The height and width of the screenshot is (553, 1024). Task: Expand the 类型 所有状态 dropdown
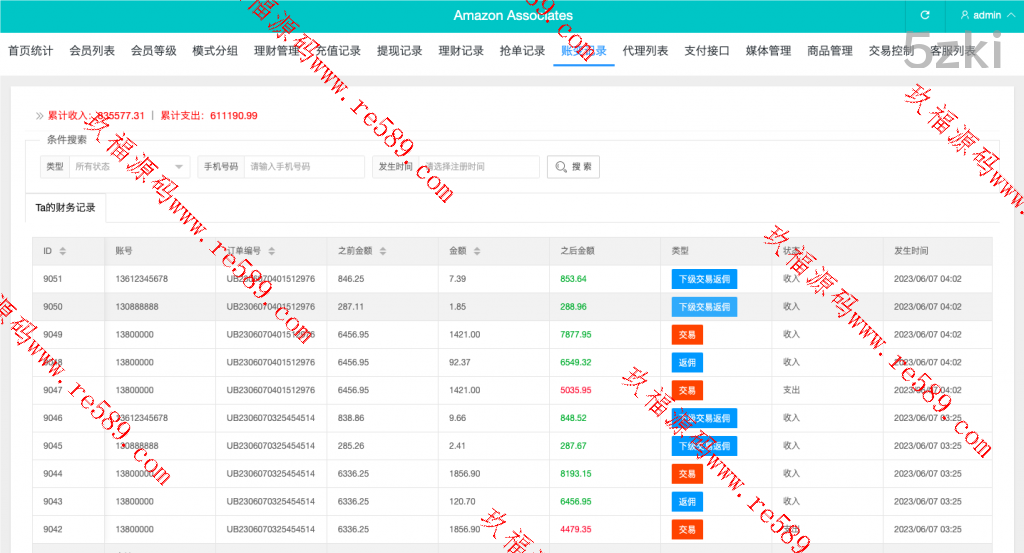[129, 167]
